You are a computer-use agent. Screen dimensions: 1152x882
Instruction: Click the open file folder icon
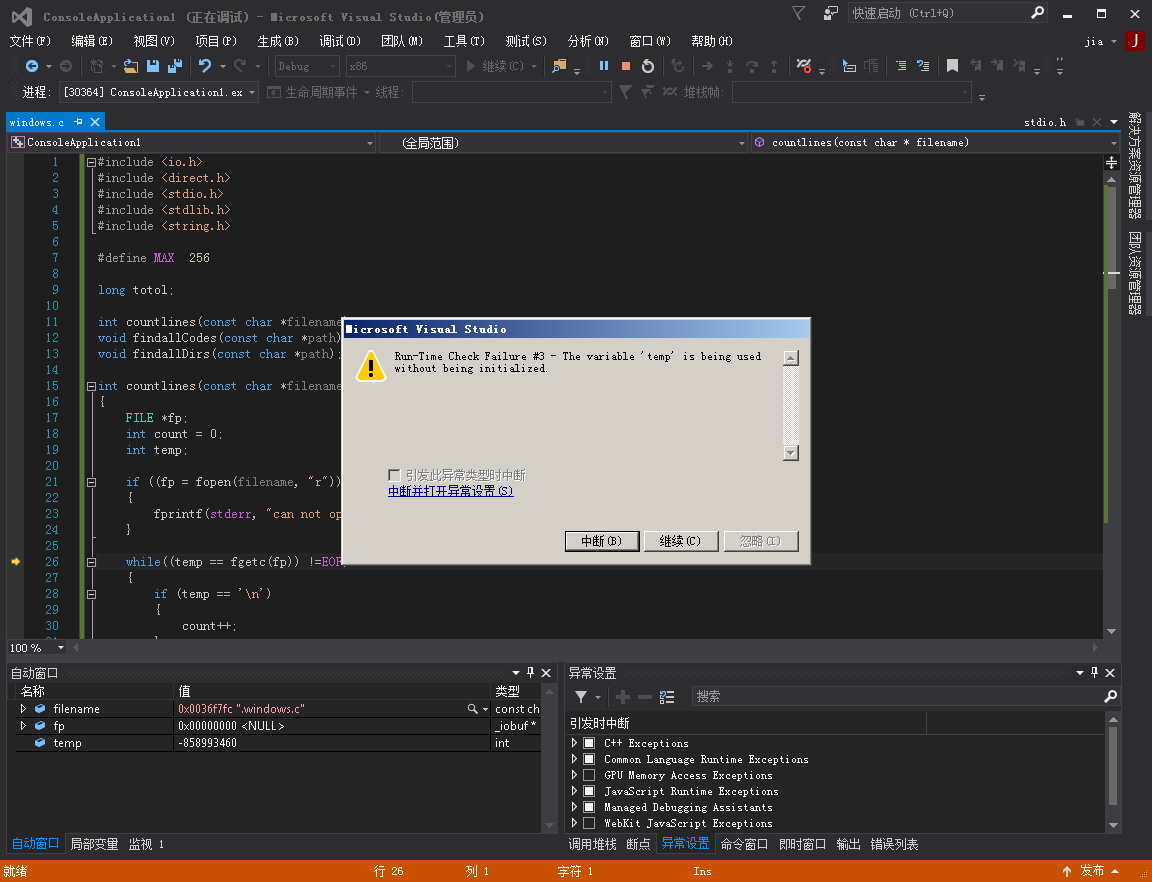click(131, 66)
